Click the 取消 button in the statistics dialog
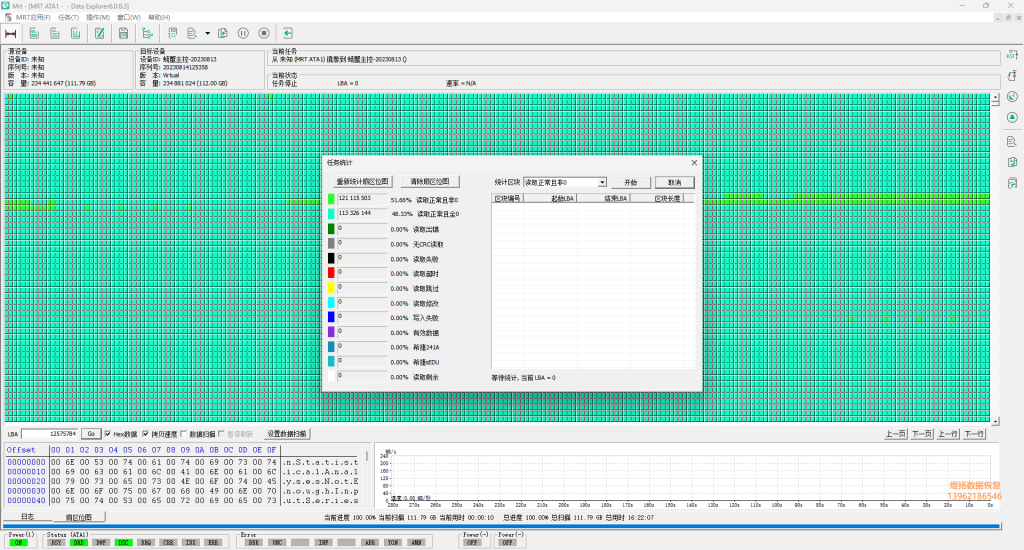Screen dimensions: 1024x550 [675, 182]
